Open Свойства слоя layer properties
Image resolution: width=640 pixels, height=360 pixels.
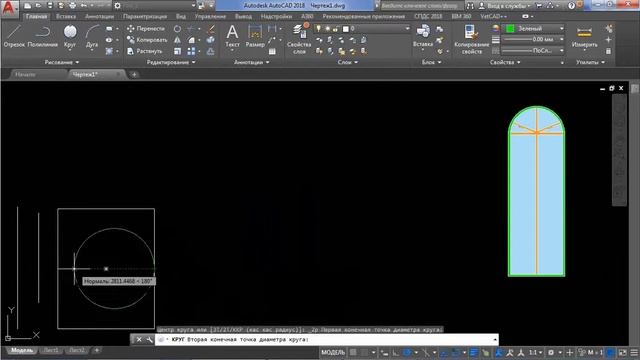tap(299, 39)
